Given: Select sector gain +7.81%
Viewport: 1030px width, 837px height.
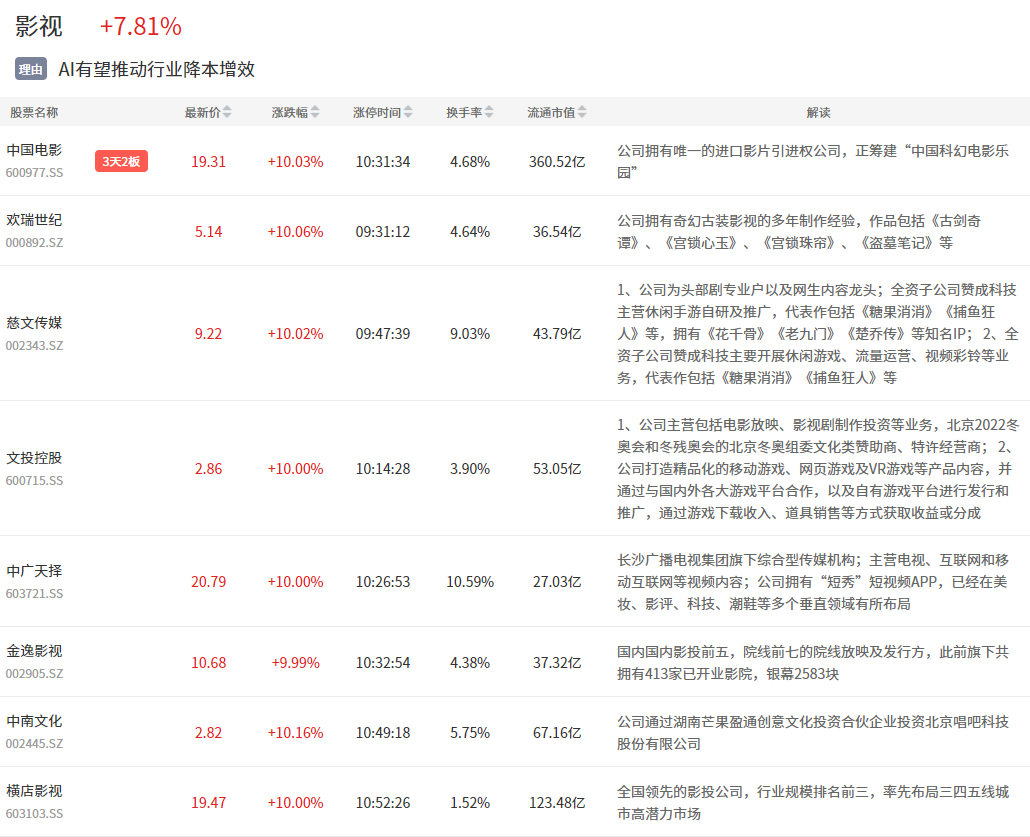Looking at the screenshot, I should click(141, 26).
